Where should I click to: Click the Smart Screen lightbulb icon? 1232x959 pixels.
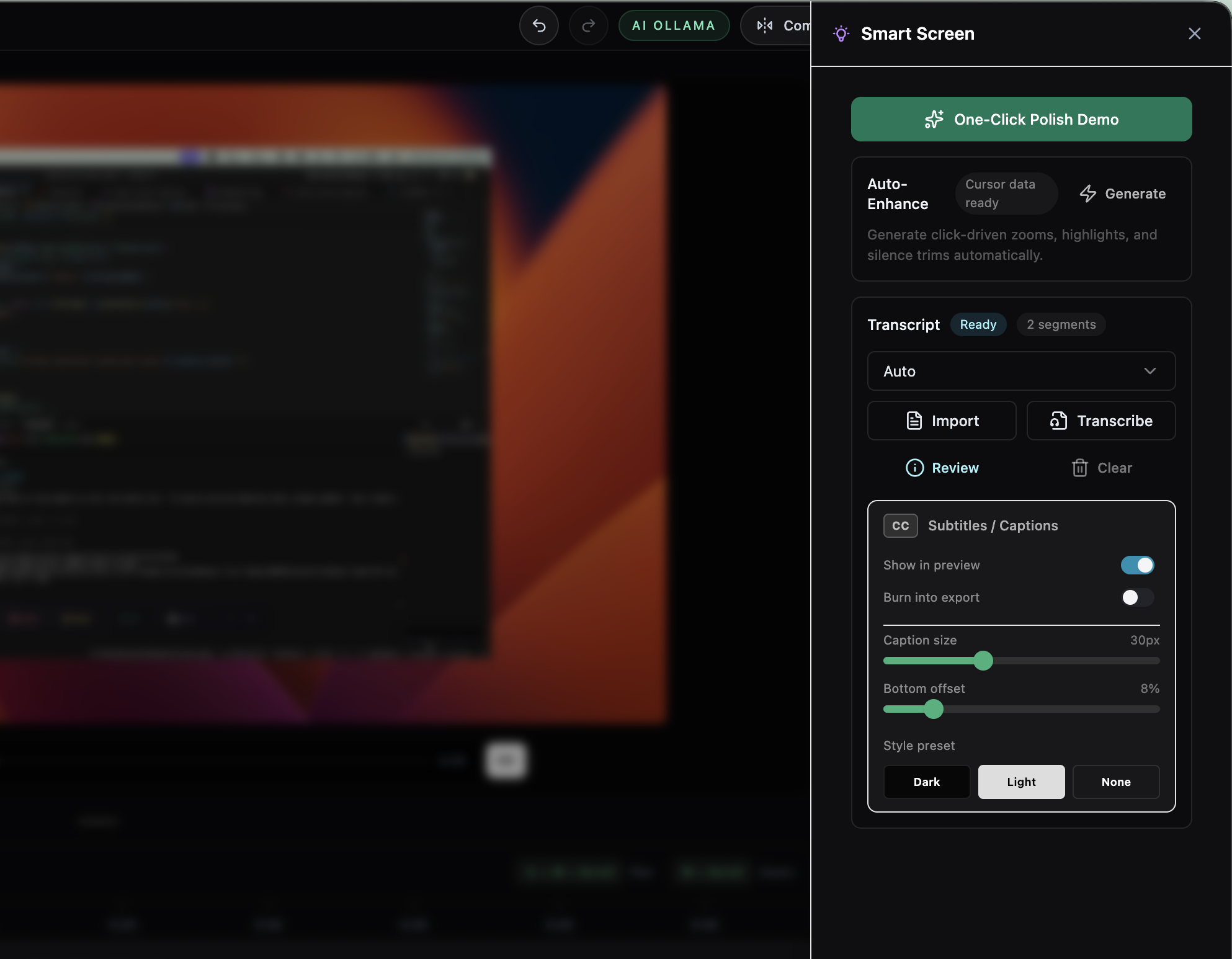(x=841, y=33)
